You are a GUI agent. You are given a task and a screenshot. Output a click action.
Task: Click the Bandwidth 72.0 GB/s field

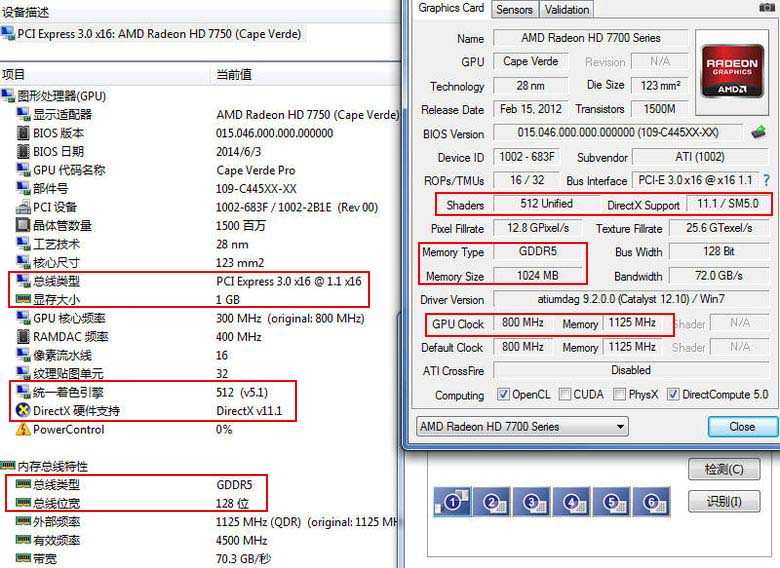click(x=718, y=275)
